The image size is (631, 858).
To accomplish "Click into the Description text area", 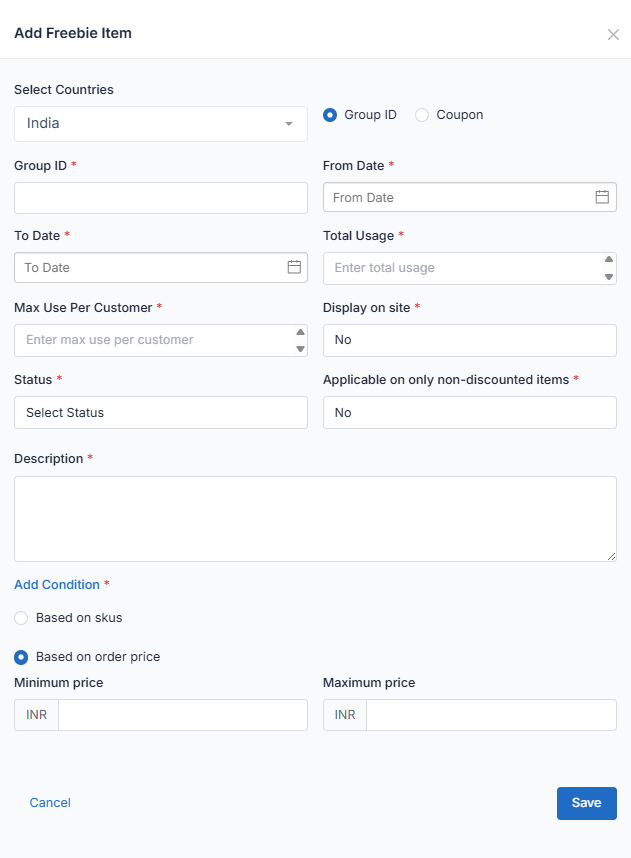I will pos(315,518).
